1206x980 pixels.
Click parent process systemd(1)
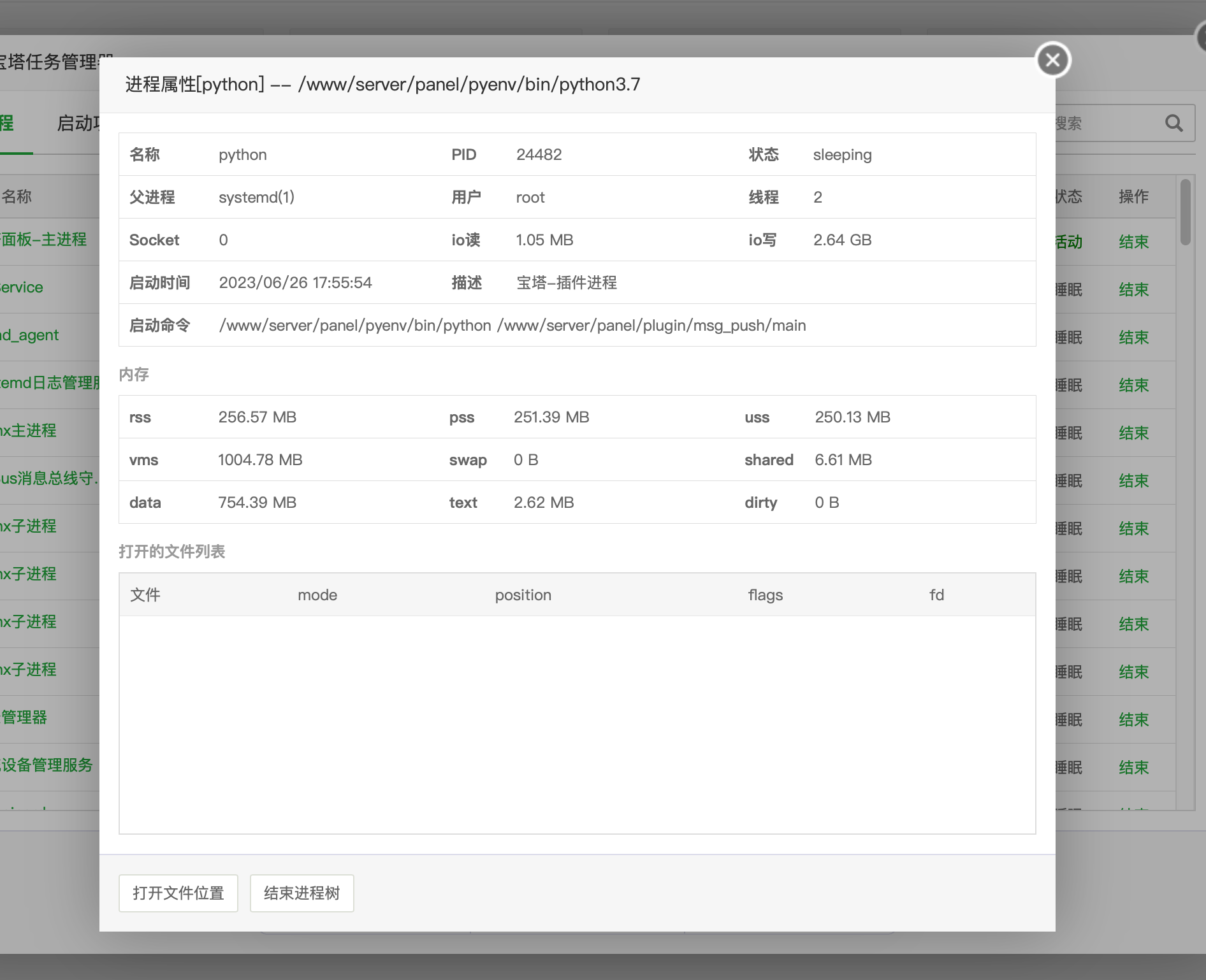(256, 198)
